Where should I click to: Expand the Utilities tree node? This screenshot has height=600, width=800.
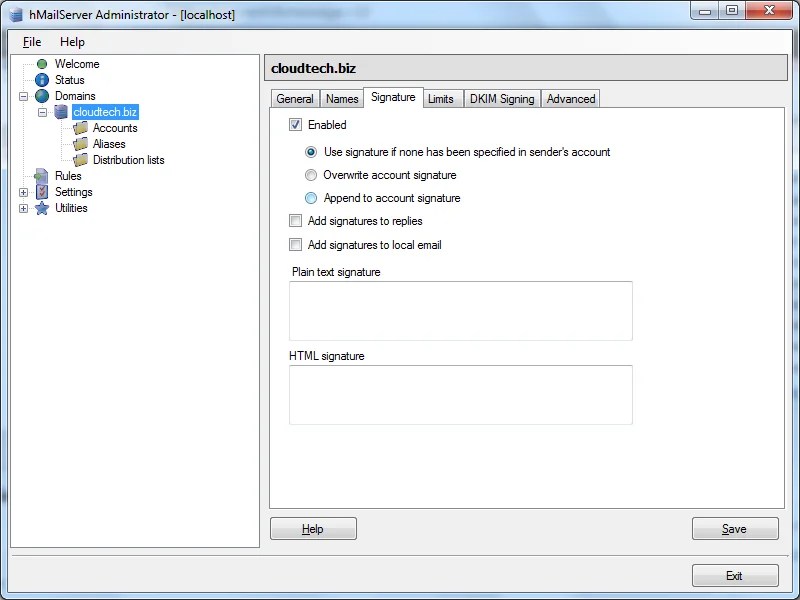click(23, 208)
